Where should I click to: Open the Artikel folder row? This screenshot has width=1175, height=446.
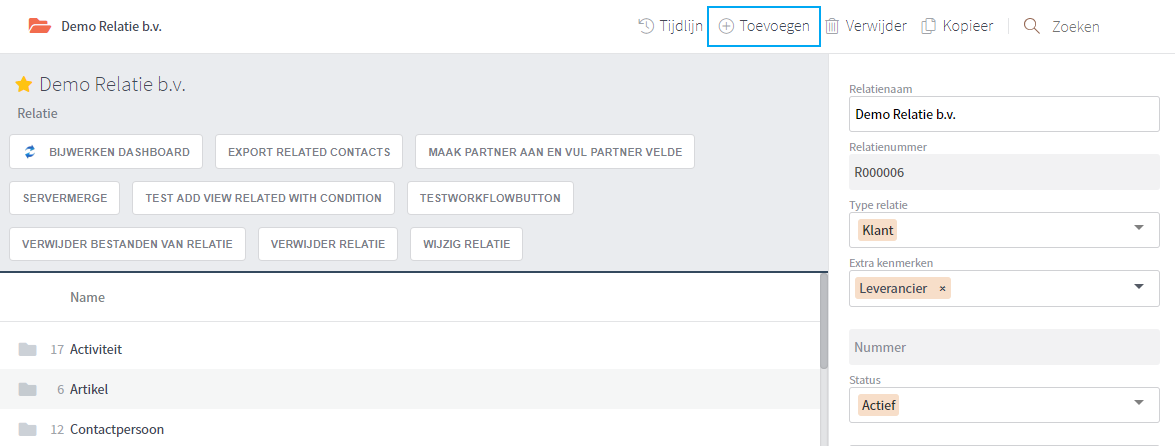click(x=410, y=389)
